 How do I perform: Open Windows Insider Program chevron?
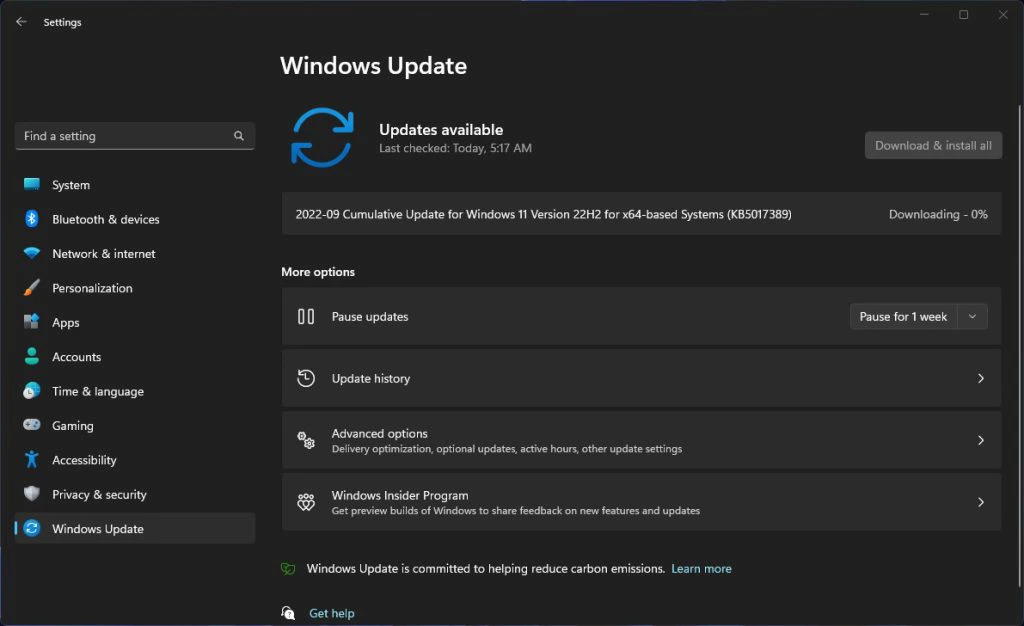click(980, 502)
